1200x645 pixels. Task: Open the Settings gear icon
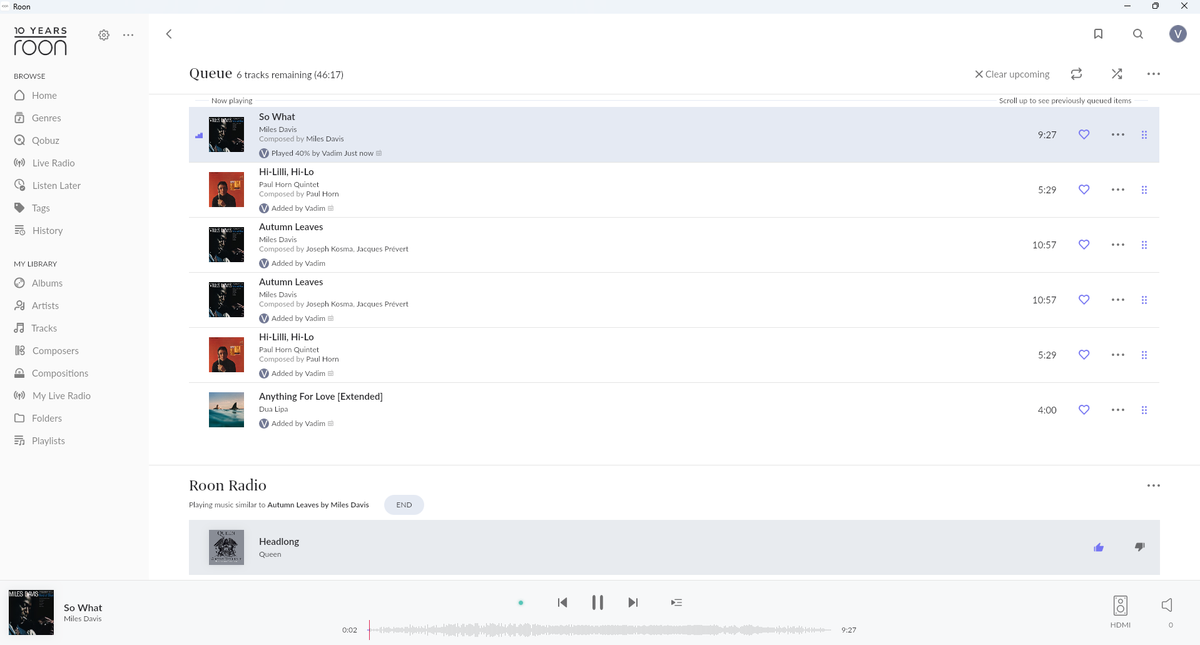click(104, 35)
